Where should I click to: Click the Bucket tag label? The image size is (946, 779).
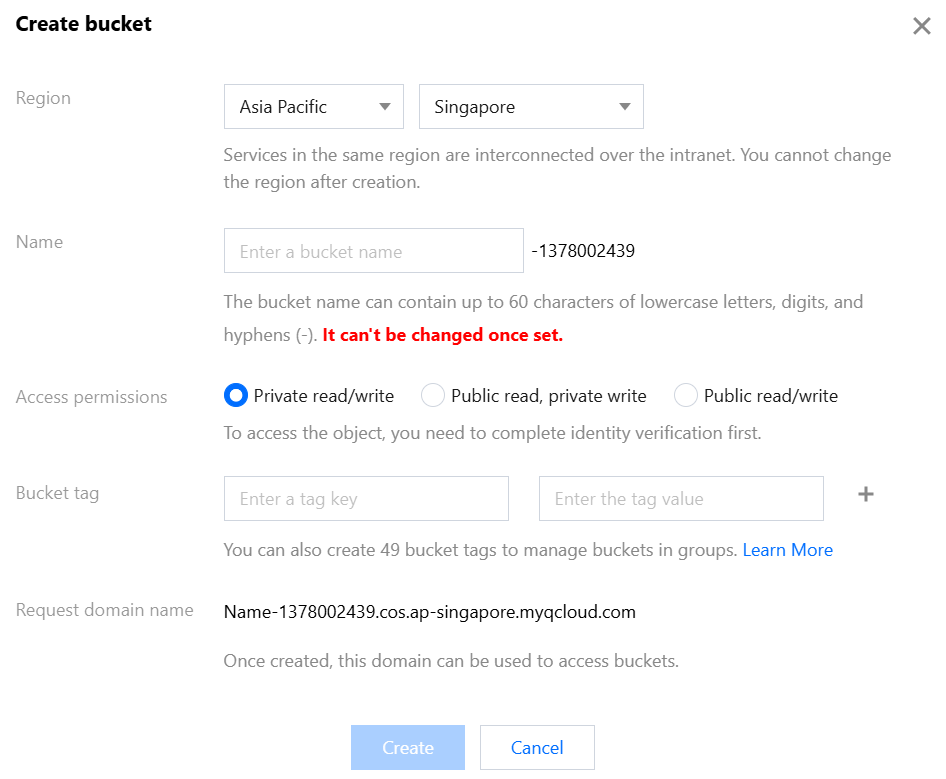tap(57, 493)
